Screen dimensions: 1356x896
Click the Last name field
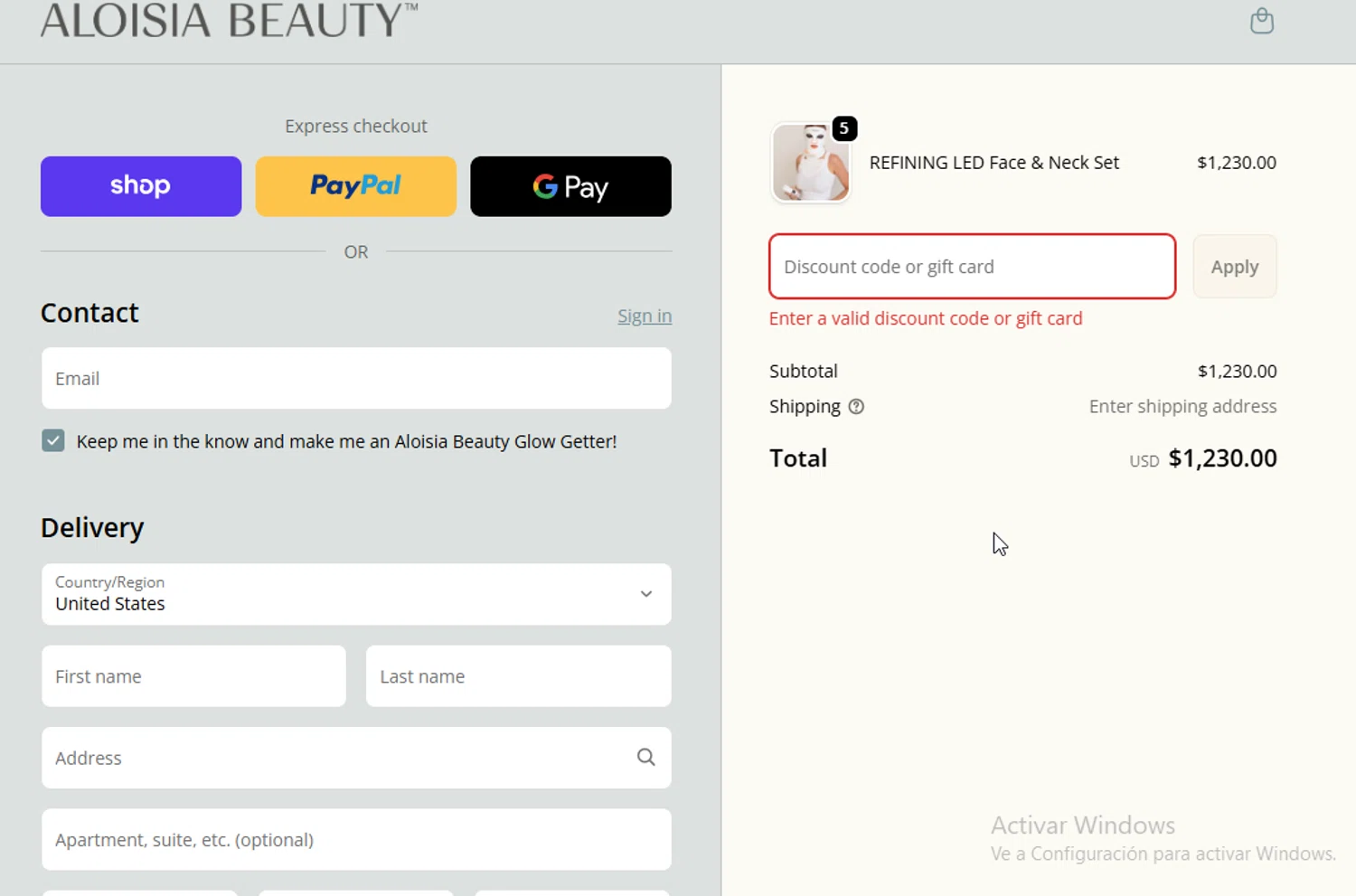[x=519, y=676]
